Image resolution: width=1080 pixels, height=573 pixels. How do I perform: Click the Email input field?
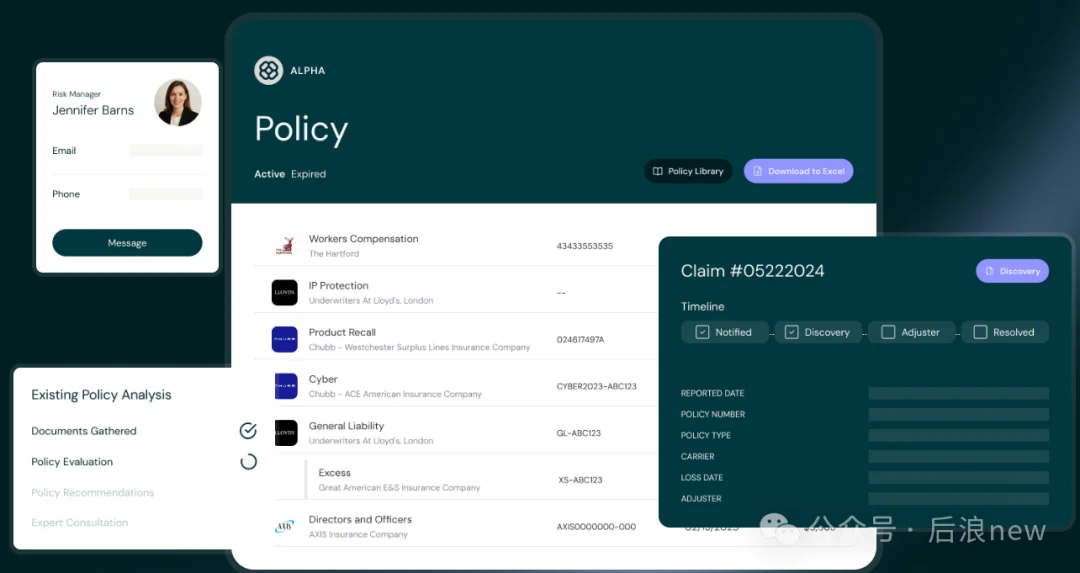pos(165,150)
